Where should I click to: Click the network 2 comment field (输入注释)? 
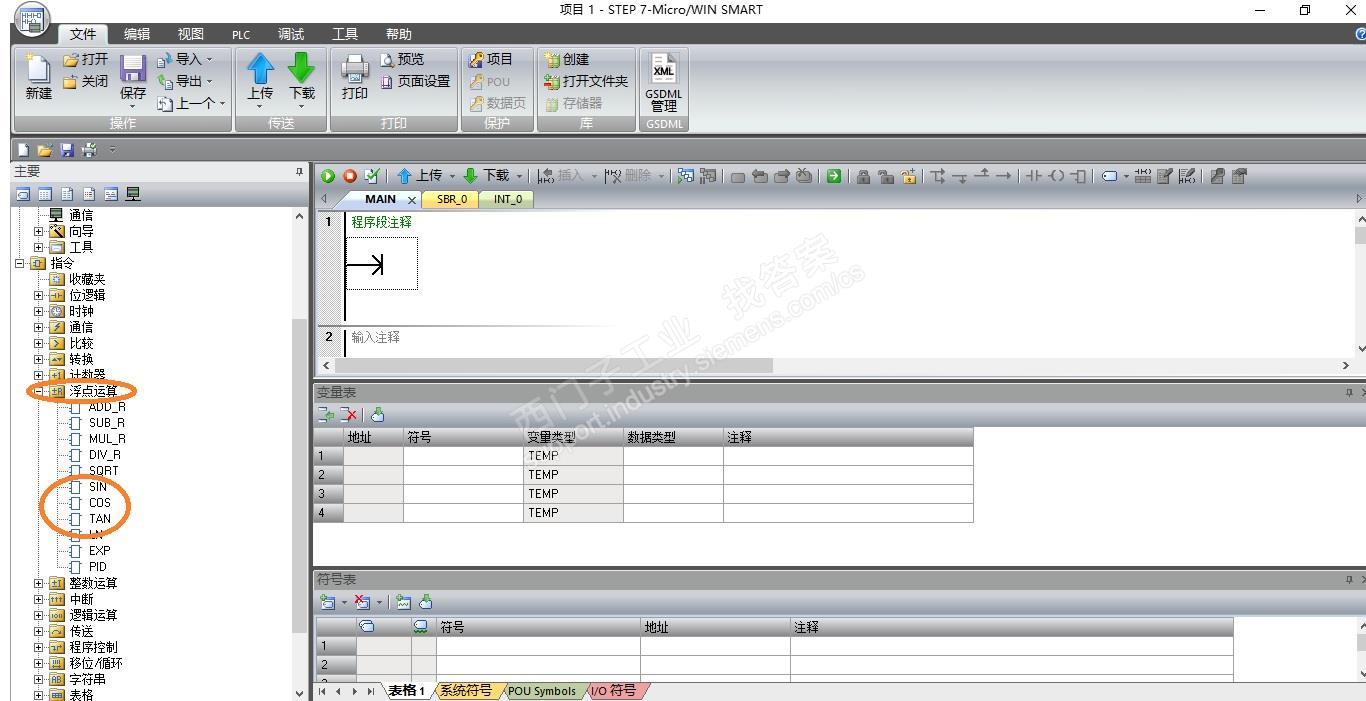[375, 338]
